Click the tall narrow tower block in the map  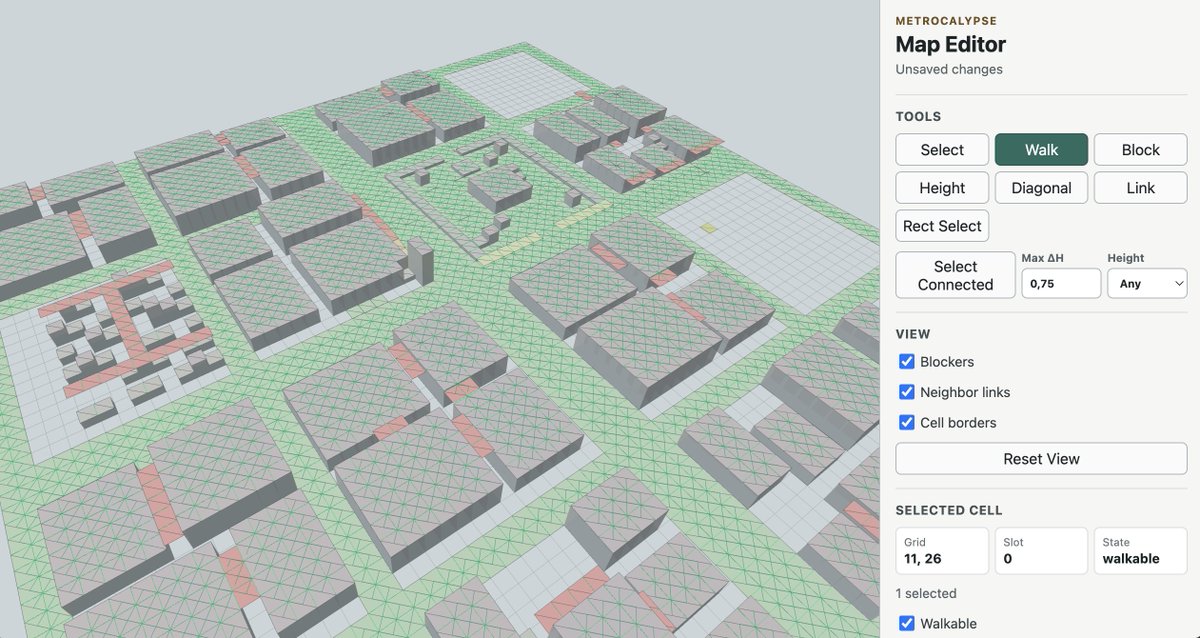421,260
